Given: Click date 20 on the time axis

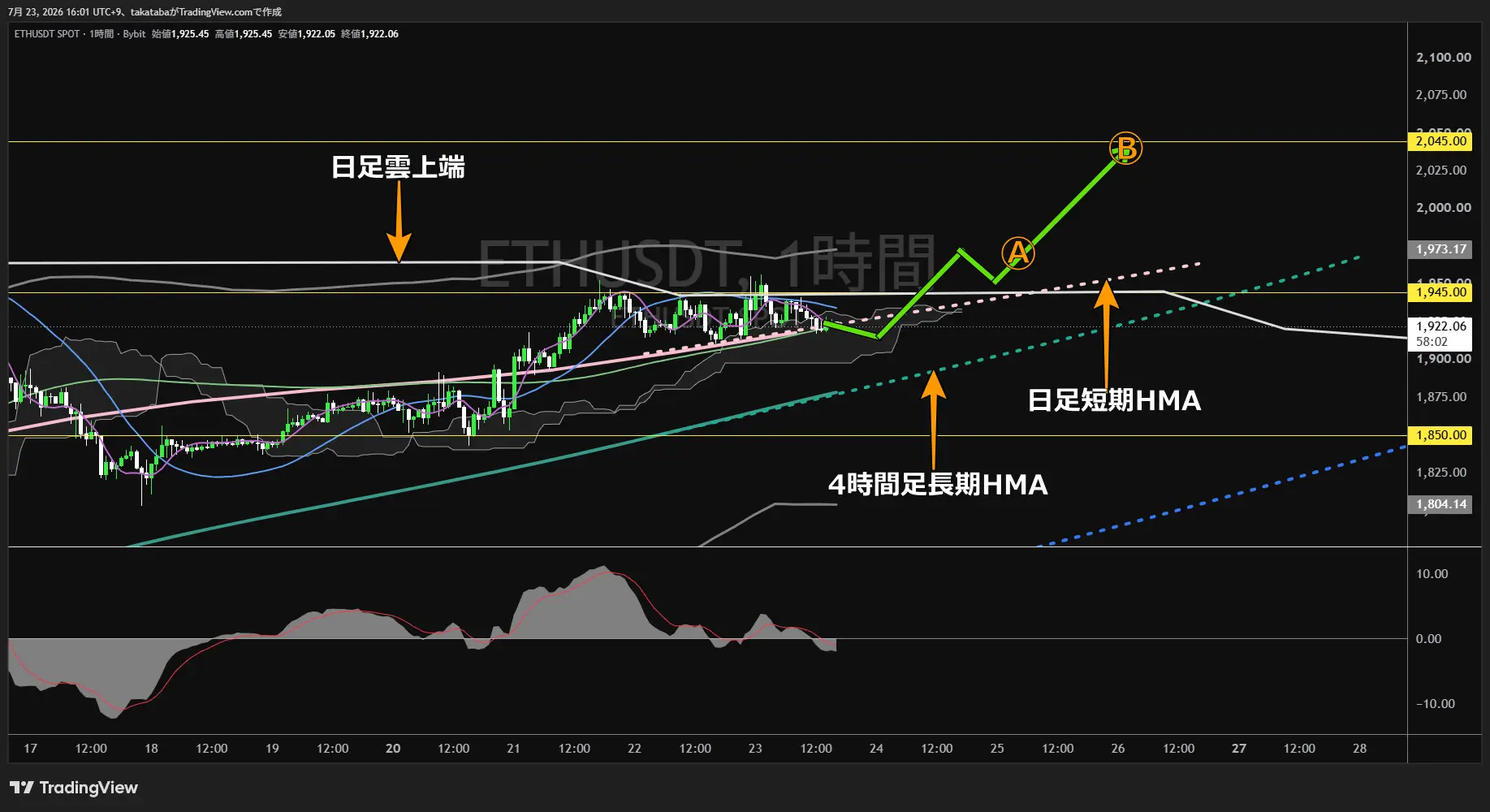Looking at the screenshot, I should pos(393,749).
